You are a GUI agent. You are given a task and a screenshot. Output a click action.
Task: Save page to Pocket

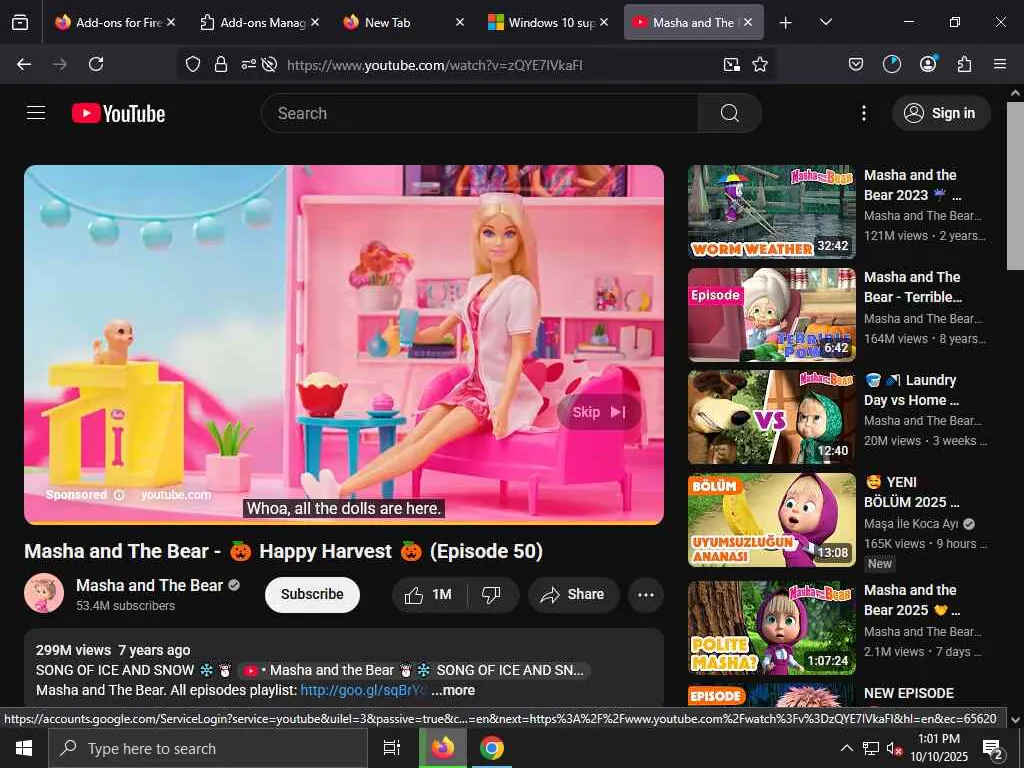click(856, 64)
